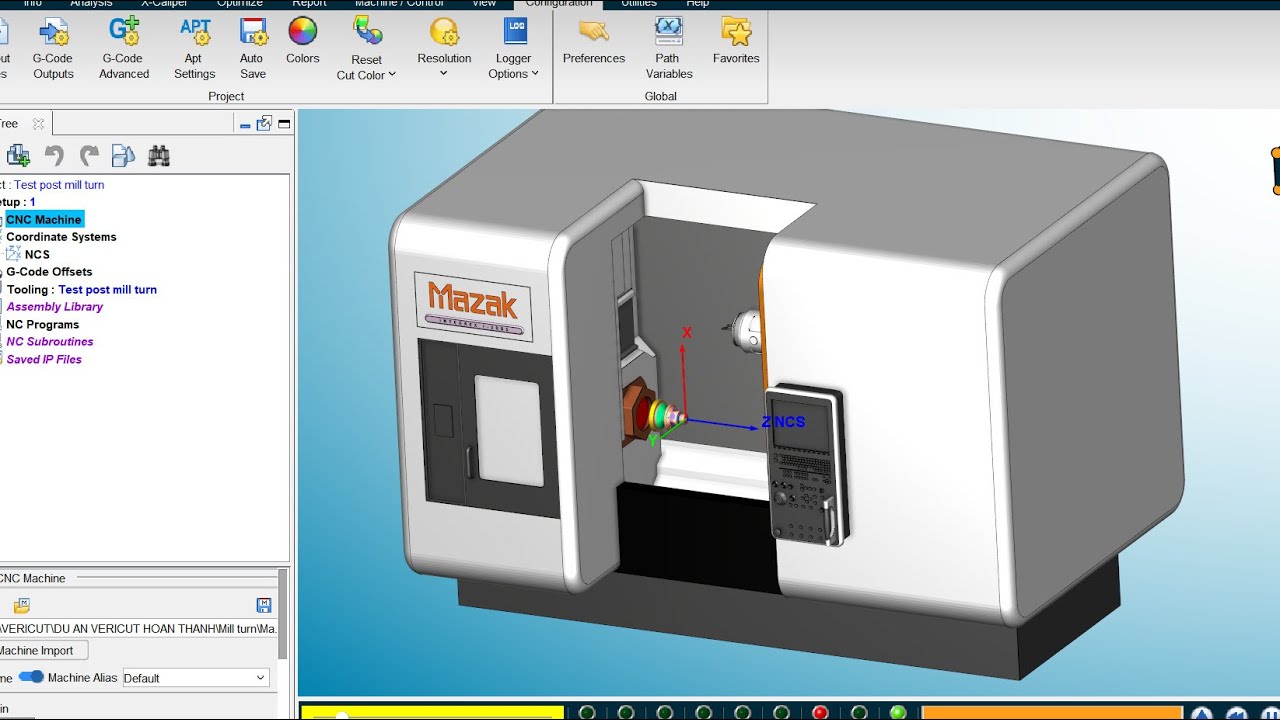Select Assembly Library in the tree
Screen dimensions: 1280x720
[54, 307]
